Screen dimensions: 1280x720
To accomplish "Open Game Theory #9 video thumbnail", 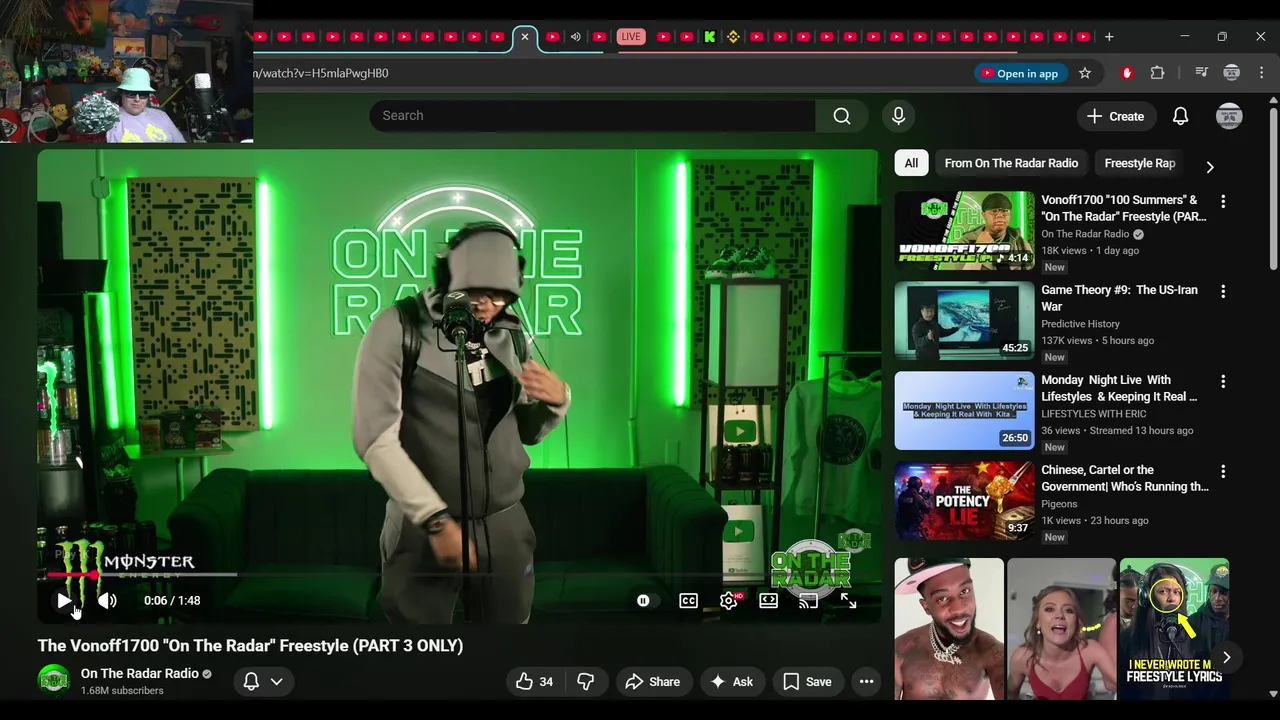I will 964,321.
